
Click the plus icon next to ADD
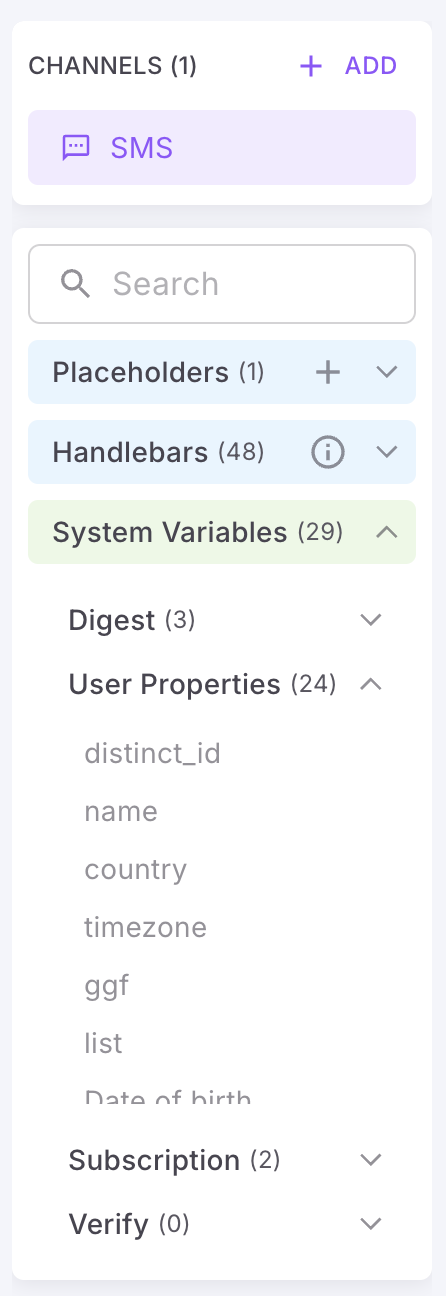[x=311, y=66]
